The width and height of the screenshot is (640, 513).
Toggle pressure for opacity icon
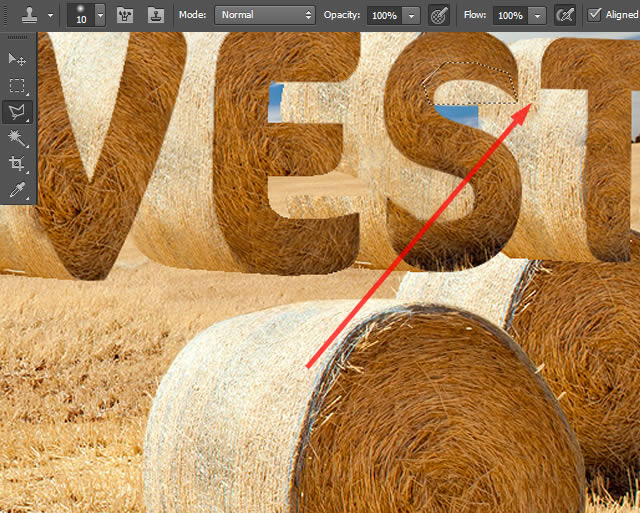click(x=439, y=16)
